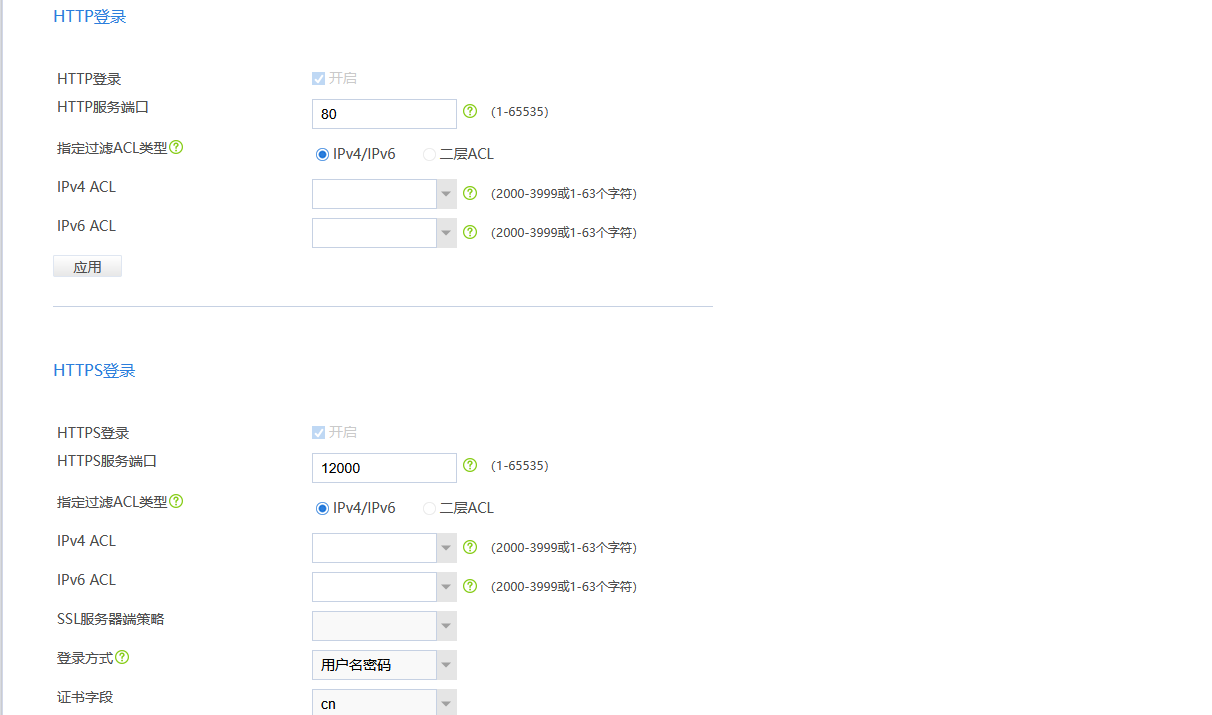Click the HTTPS服务端口 input field with 12000
Viewport: 1212px width, 715px height.
[384, 468]
